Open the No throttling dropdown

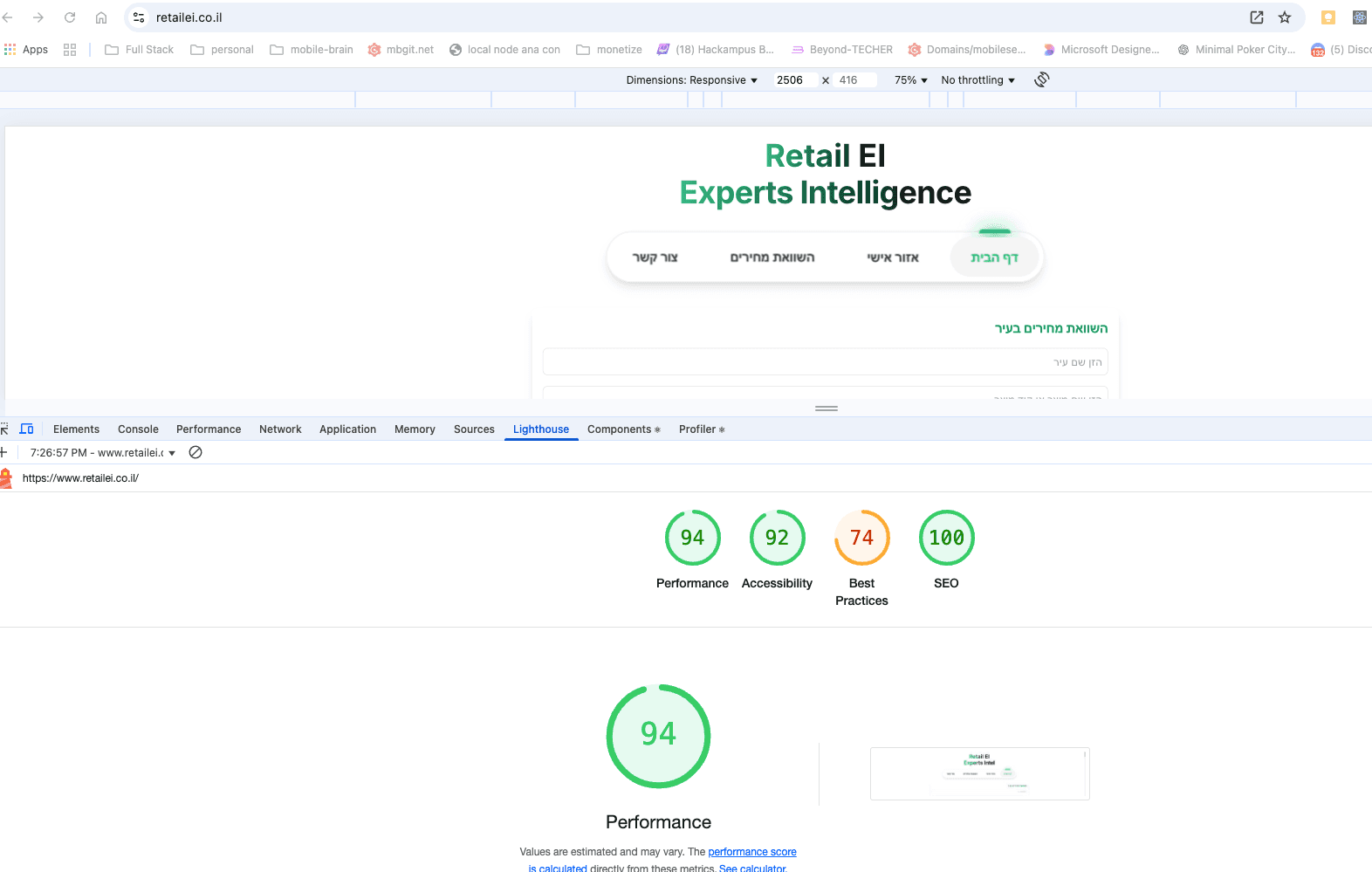[978, 80]
